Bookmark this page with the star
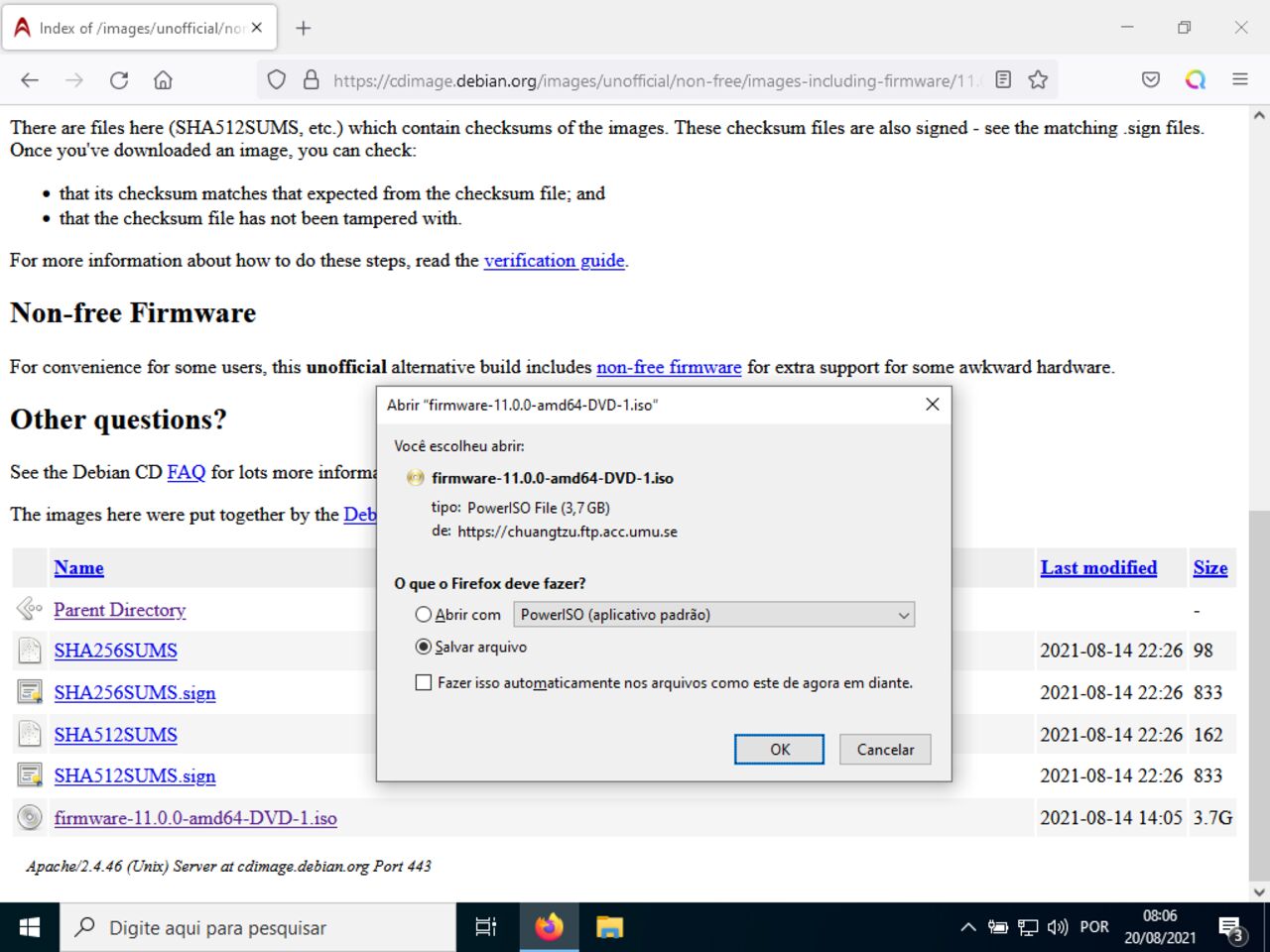This screenshot has height=952, width=1270. pos(1038,80)
